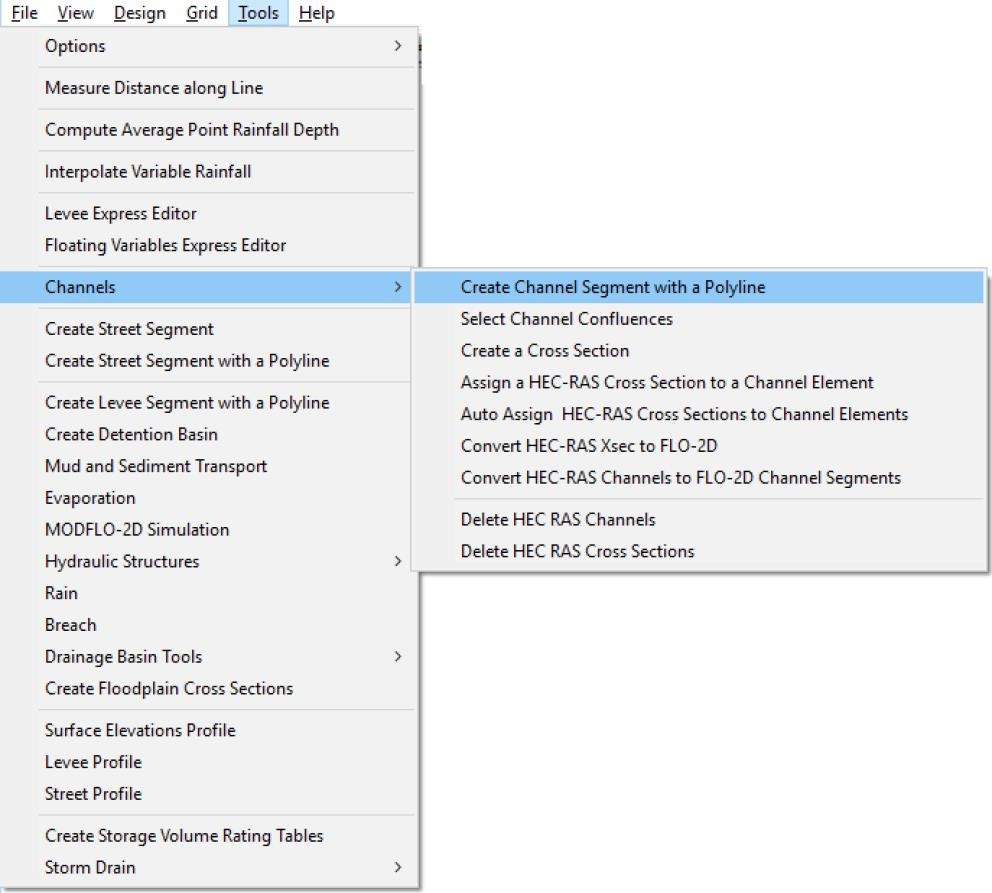
Task: Expand the Hydraulic Structures submenu
Action: point(220,561)
